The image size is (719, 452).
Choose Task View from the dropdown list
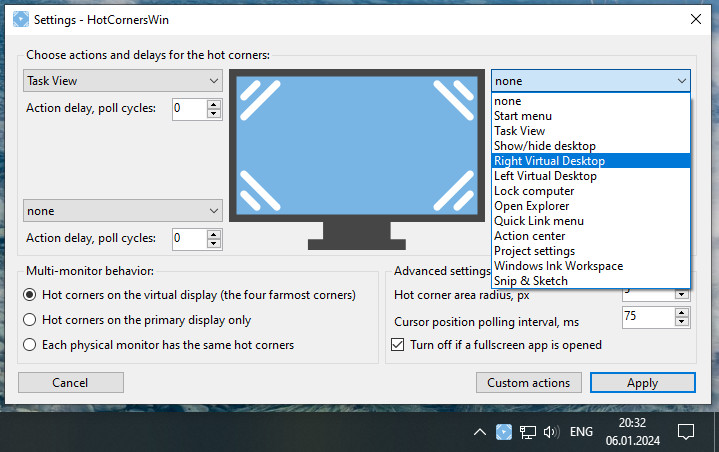coord(591,131)
